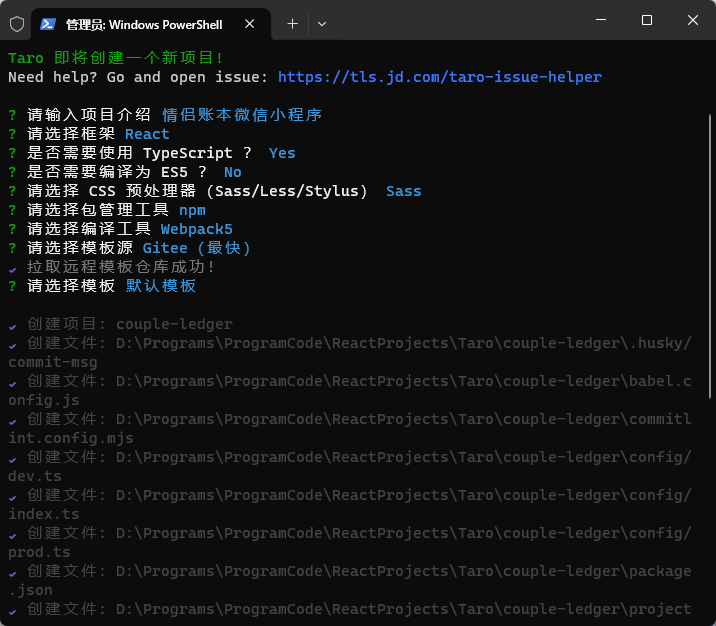Click the PowerShell icon on the tab

[x=48, y=24]
